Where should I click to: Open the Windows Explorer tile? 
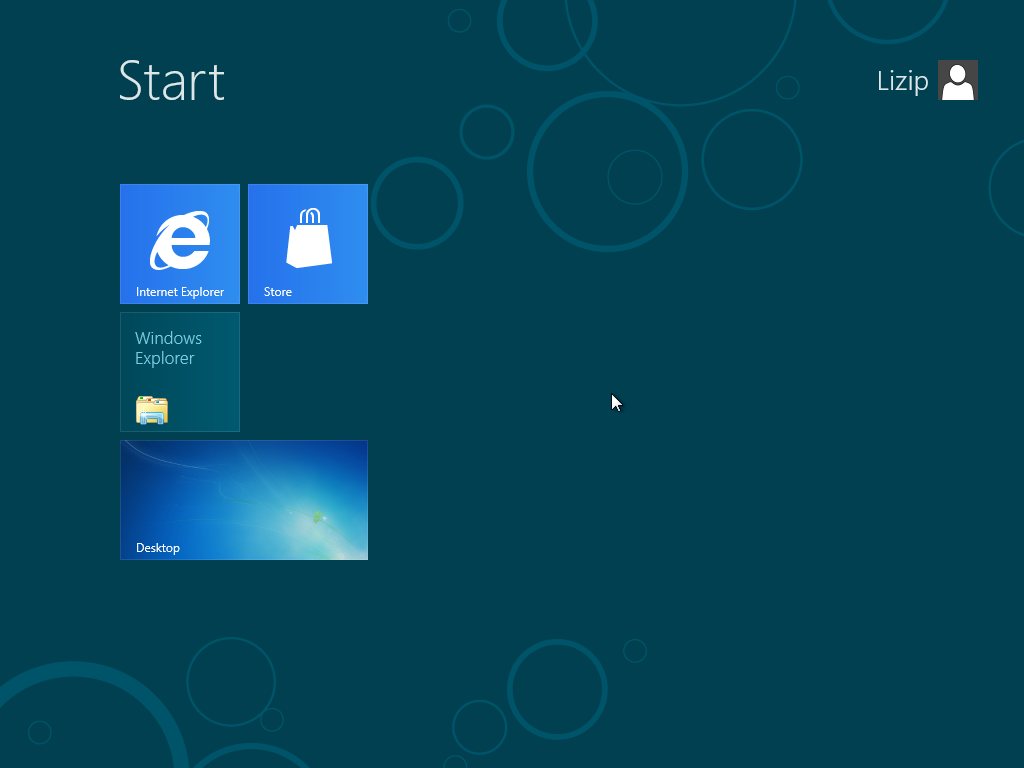coord(180,372)
